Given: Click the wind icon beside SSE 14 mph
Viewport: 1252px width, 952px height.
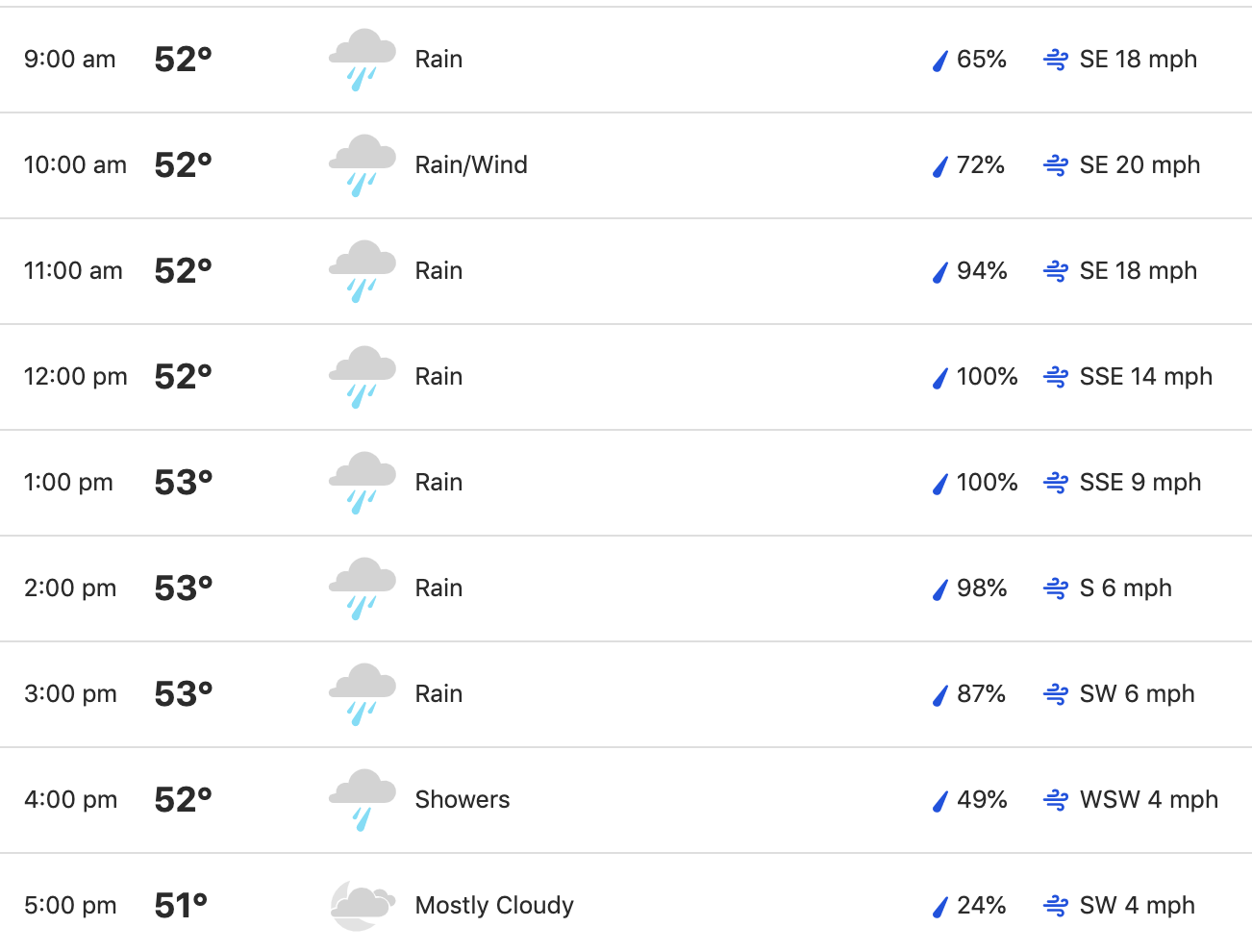Looking at the screenshot, I should [x=1056, y=377].
